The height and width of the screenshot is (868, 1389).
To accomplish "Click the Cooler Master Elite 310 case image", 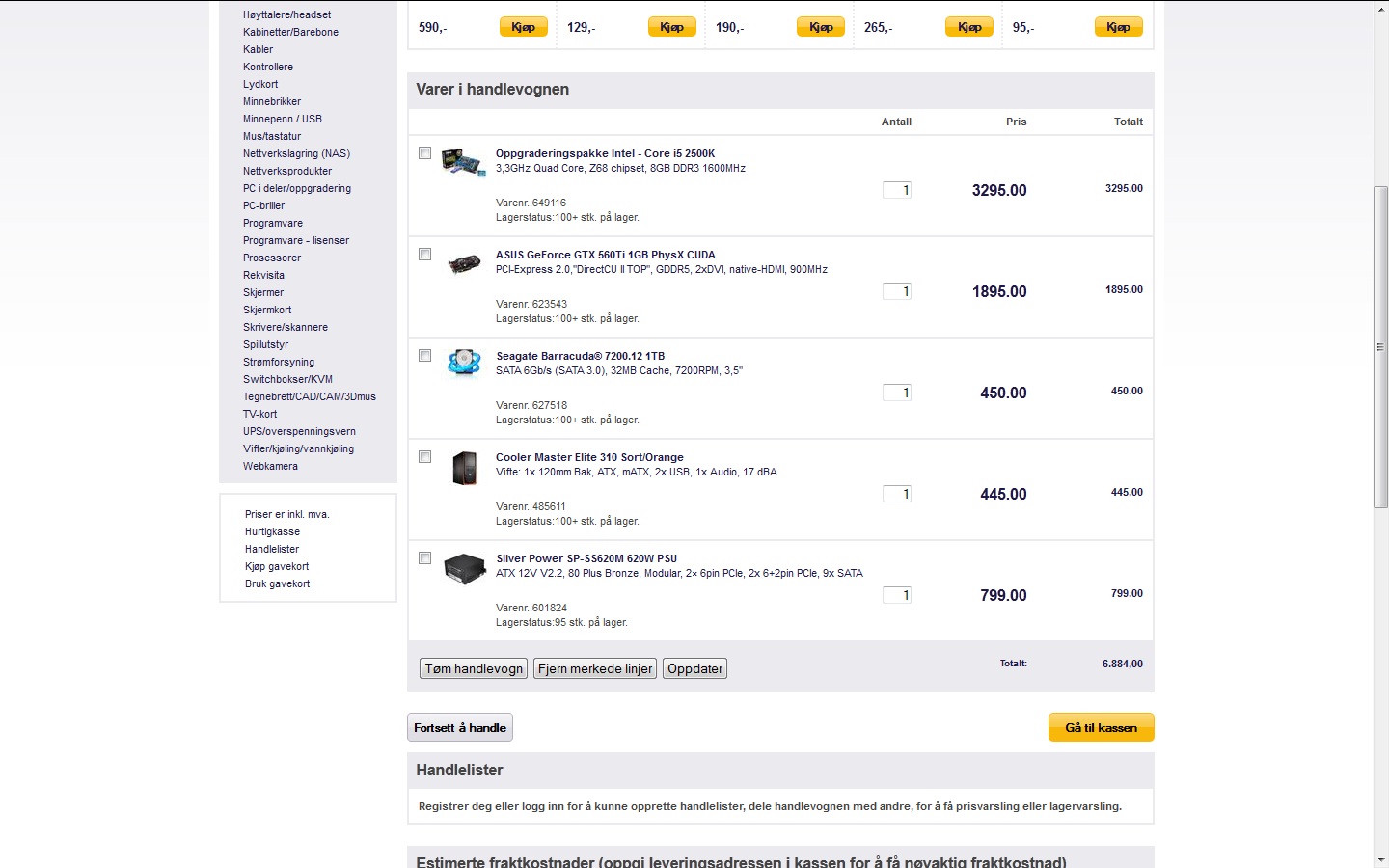I will 464,468.
